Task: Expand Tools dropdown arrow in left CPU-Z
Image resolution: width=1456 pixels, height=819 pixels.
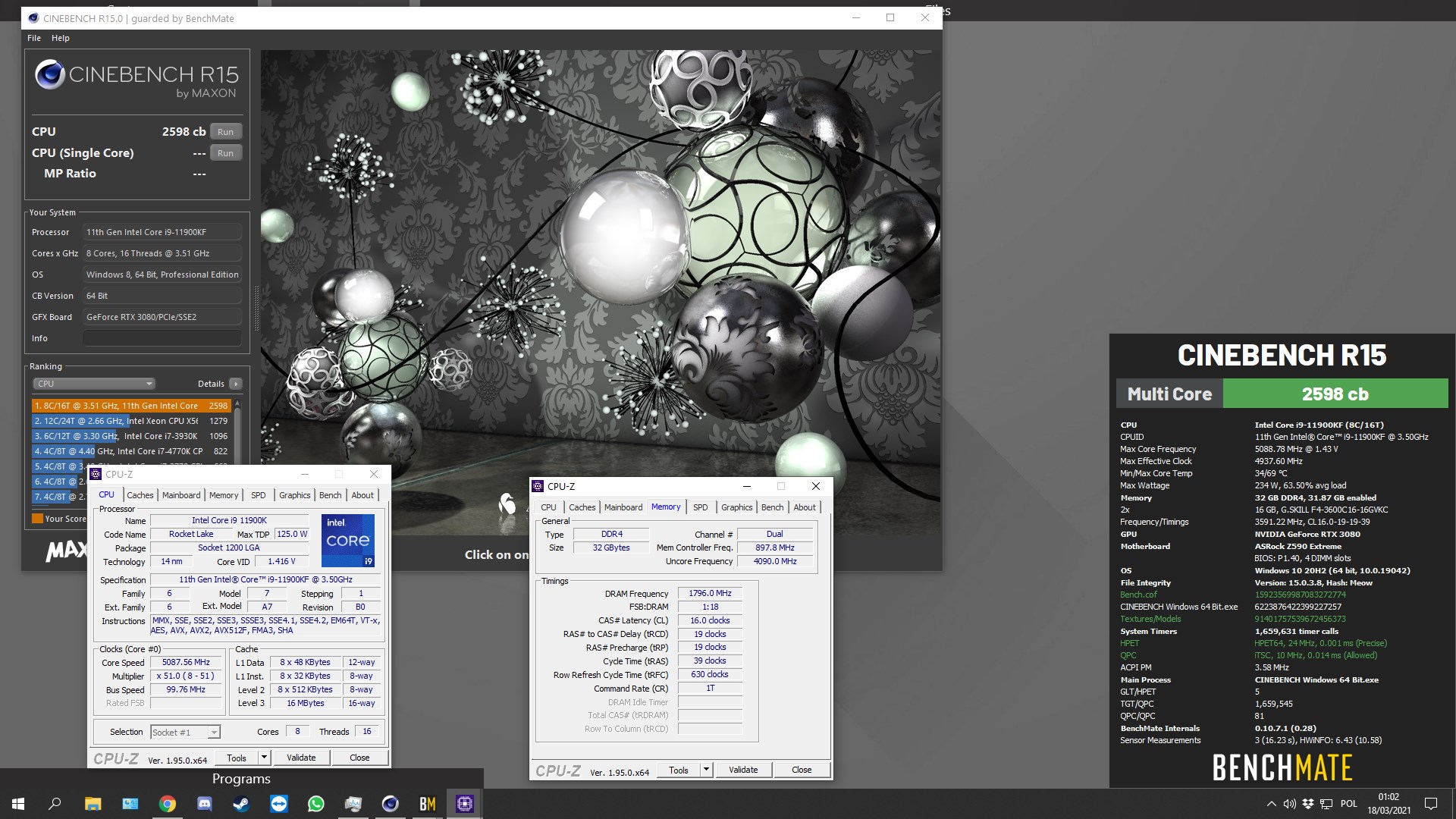Action: [264, 758]
